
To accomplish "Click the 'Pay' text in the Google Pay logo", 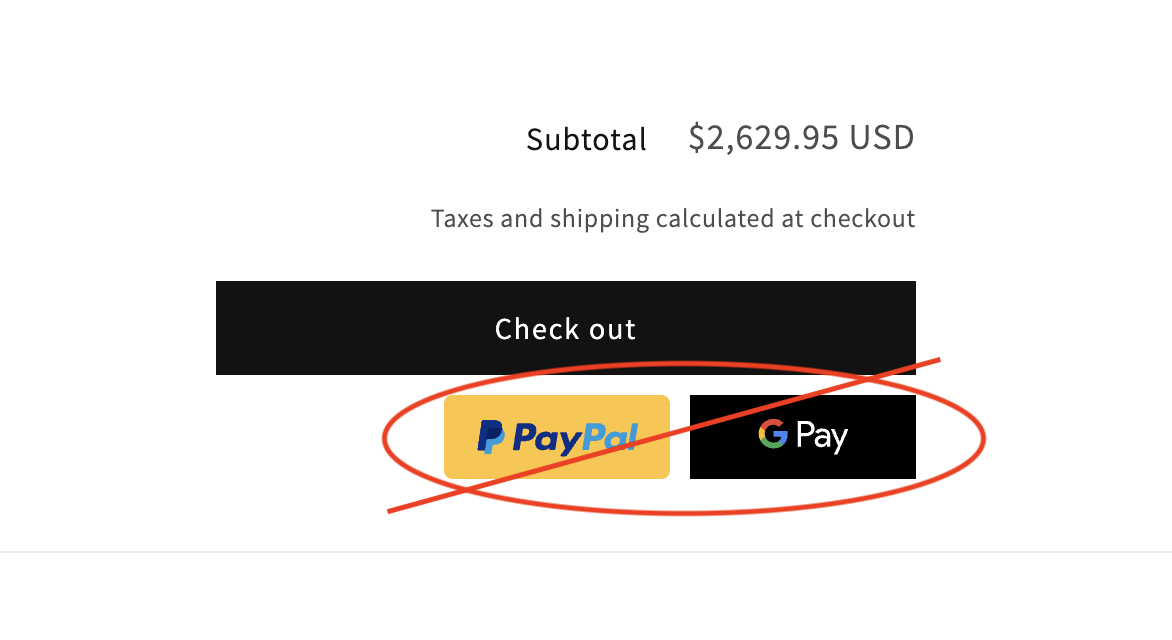I will pyautogui.click(x=823, y=436).
